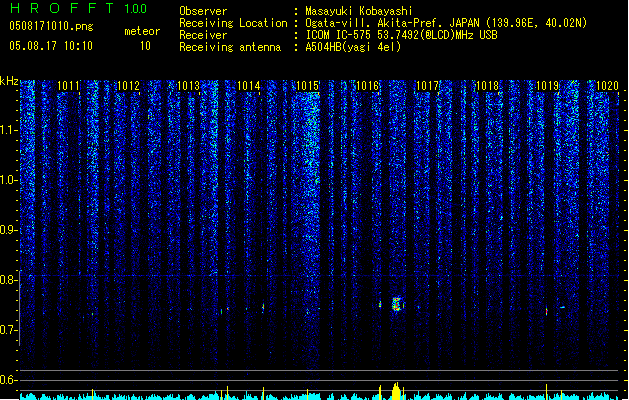Click the 1012 time marker
Image resolution: width=629 pixels, height=400 pixels.
click(128, 86)
